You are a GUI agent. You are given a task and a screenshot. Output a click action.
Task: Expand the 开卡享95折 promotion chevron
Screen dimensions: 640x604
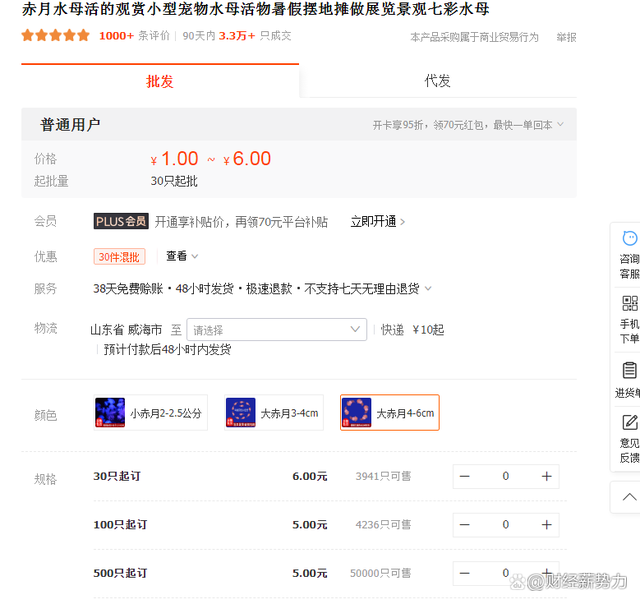[x=561, y=124]
